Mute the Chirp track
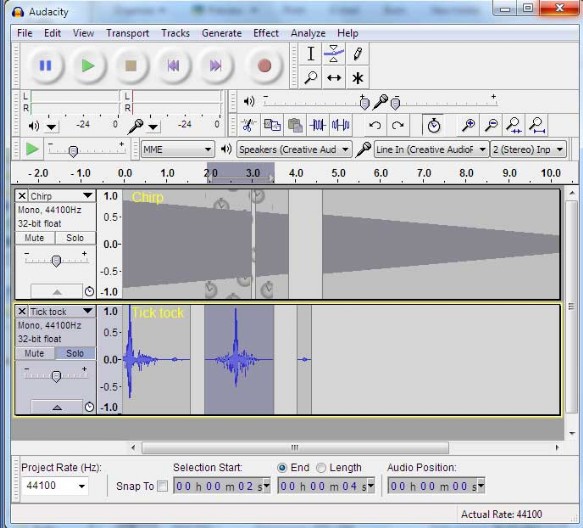The height and width of the screenshot is (528, 583). pos(34,238)
